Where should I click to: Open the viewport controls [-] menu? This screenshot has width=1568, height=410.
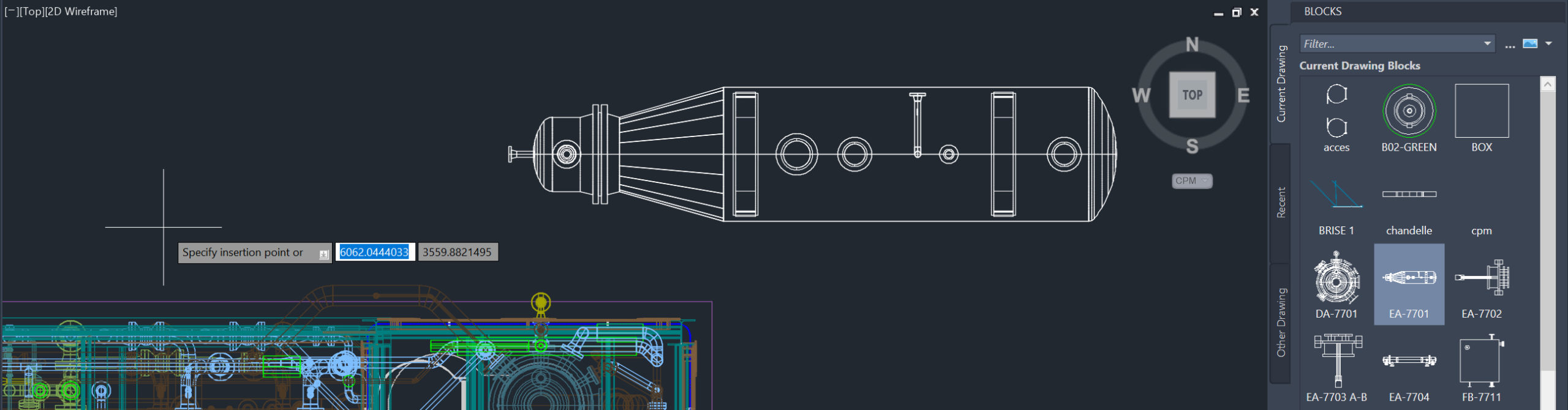(x=11, y=11)
